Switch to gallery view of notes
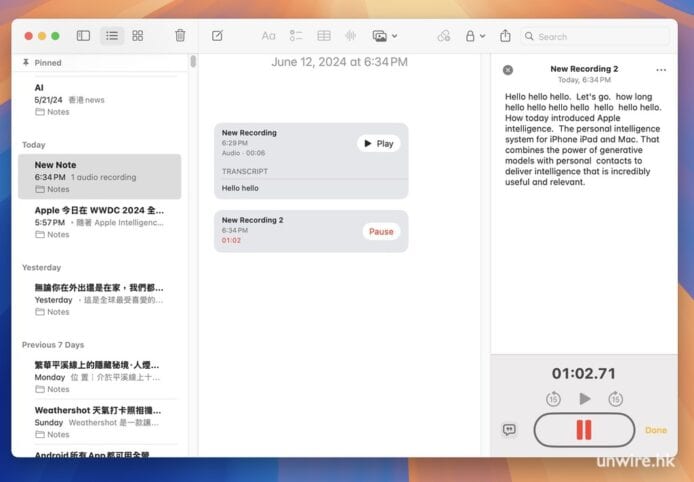Viewport: 694px width, 482px height. pos(138,36)
